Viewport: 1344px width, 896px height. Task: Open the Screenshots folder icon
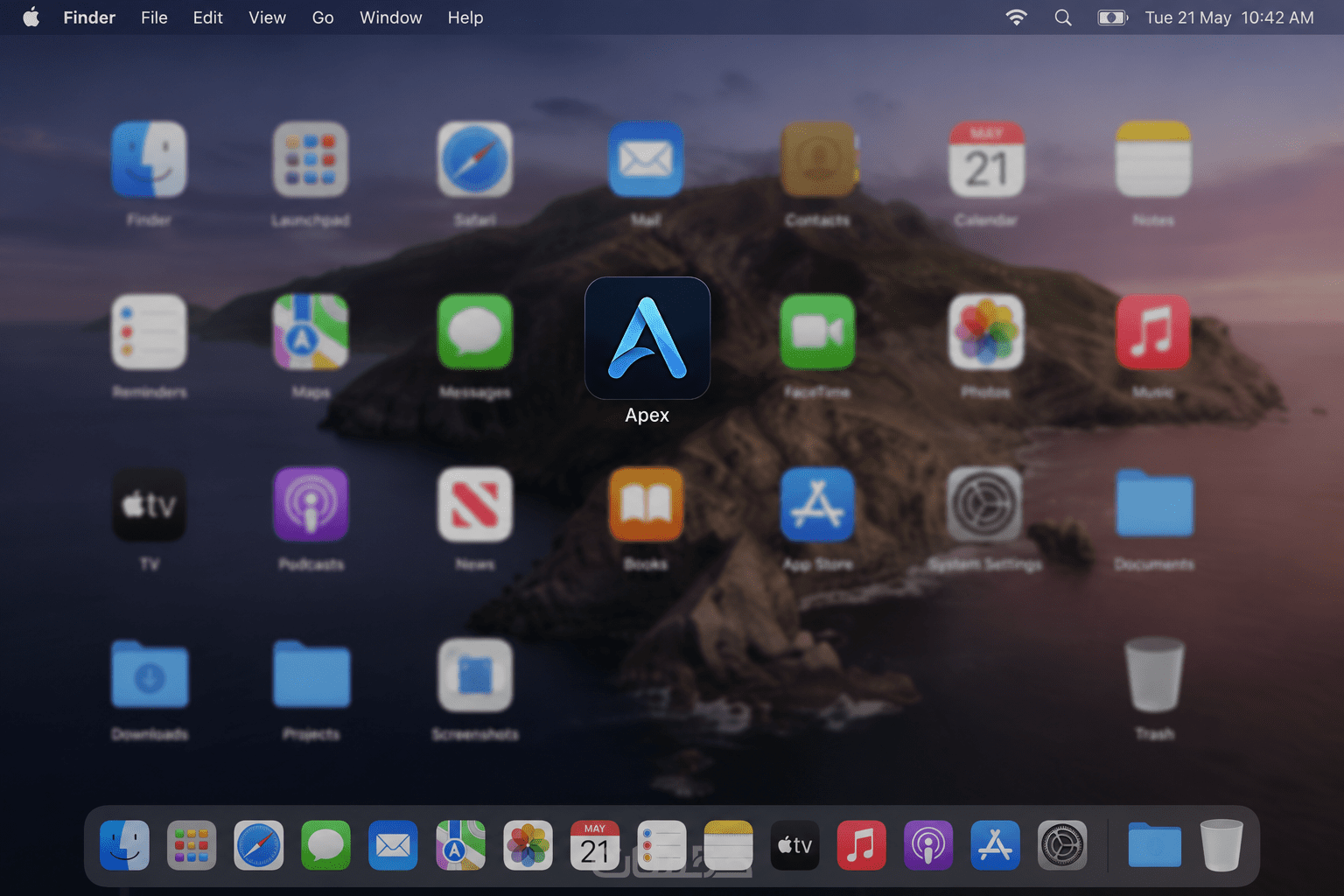pyautogui.click(x=475, y=675)
